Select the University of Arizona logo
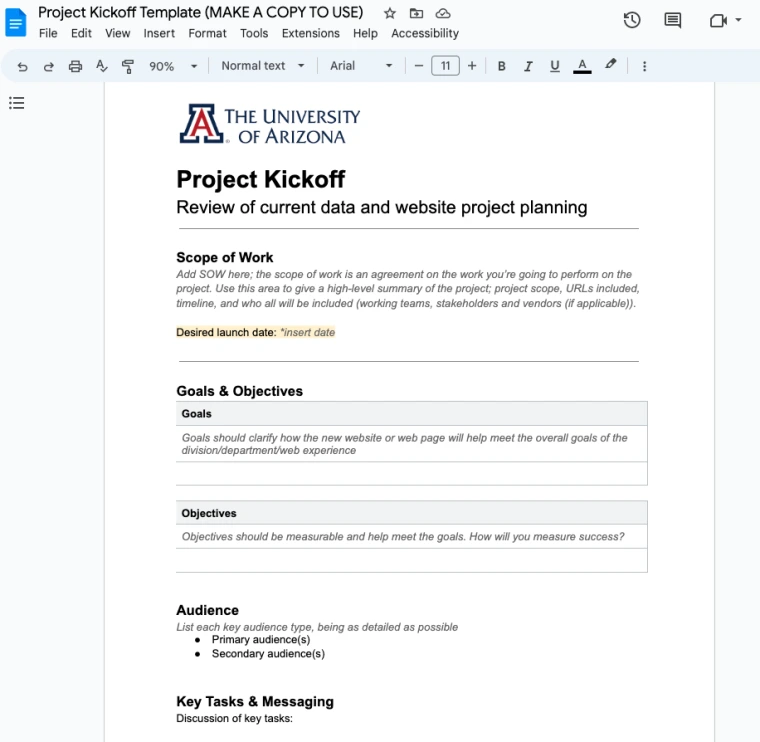760x742 pixels. point(269,125)
